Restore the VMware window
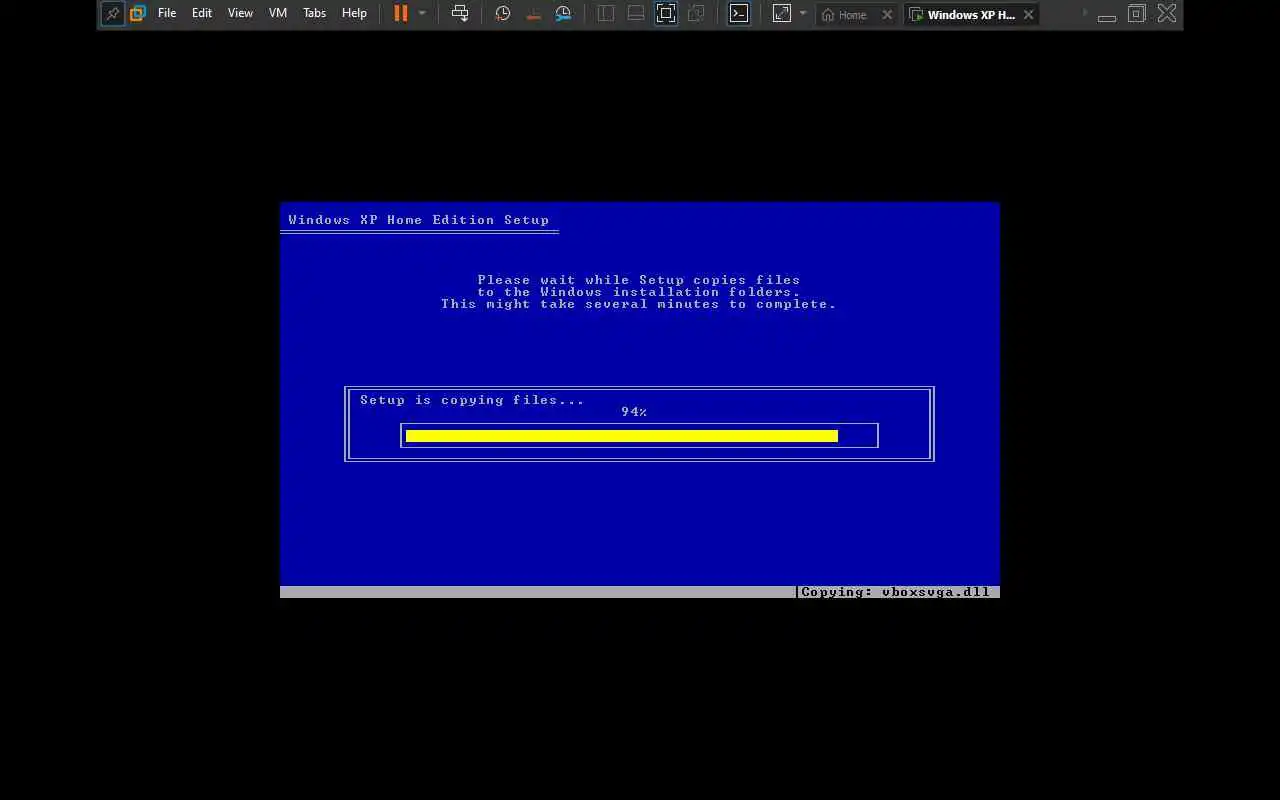The width and height of the screenshot is (1280, 800). pos(1137,14)
